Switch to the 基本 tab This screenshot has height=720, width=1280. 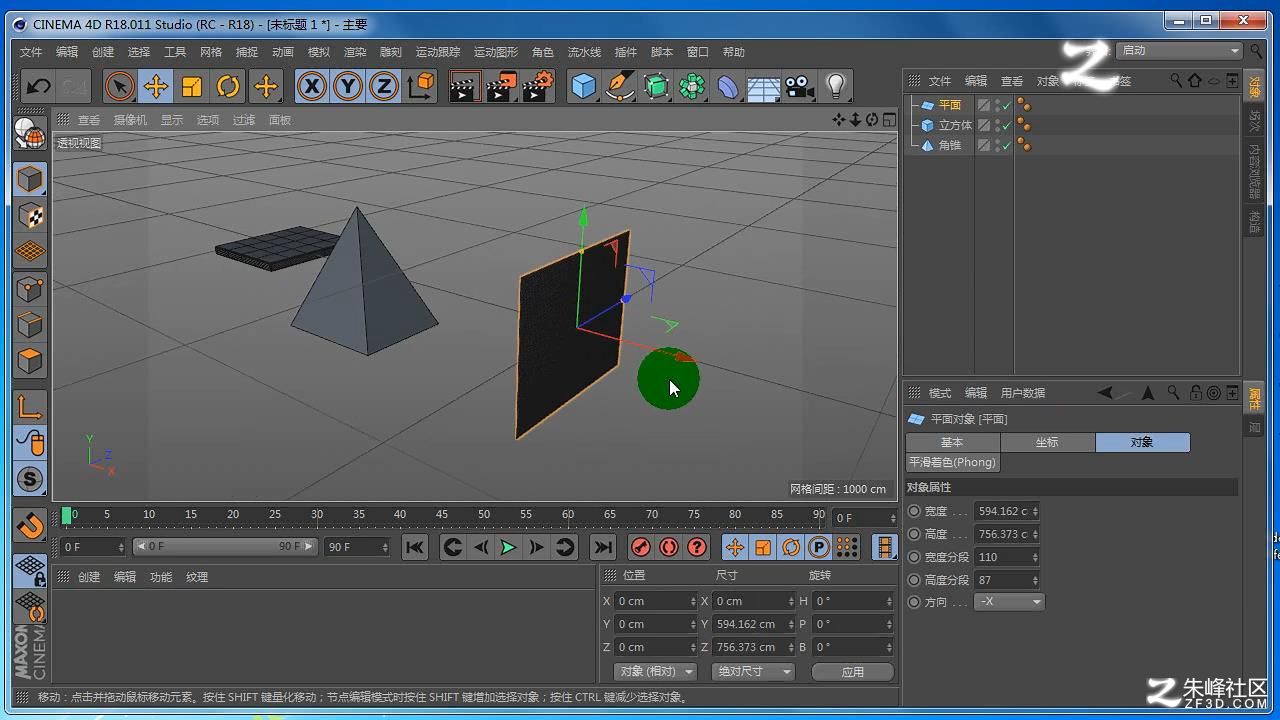tap(952, 442)
